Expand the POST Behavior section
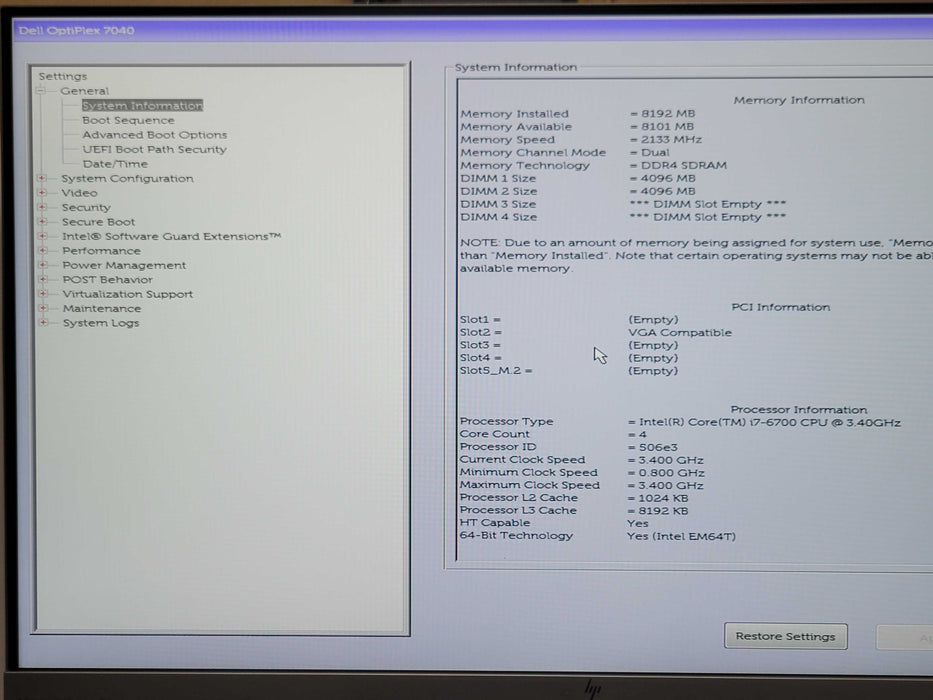This screenshot has height=700, width=933. tap(42, 279)
